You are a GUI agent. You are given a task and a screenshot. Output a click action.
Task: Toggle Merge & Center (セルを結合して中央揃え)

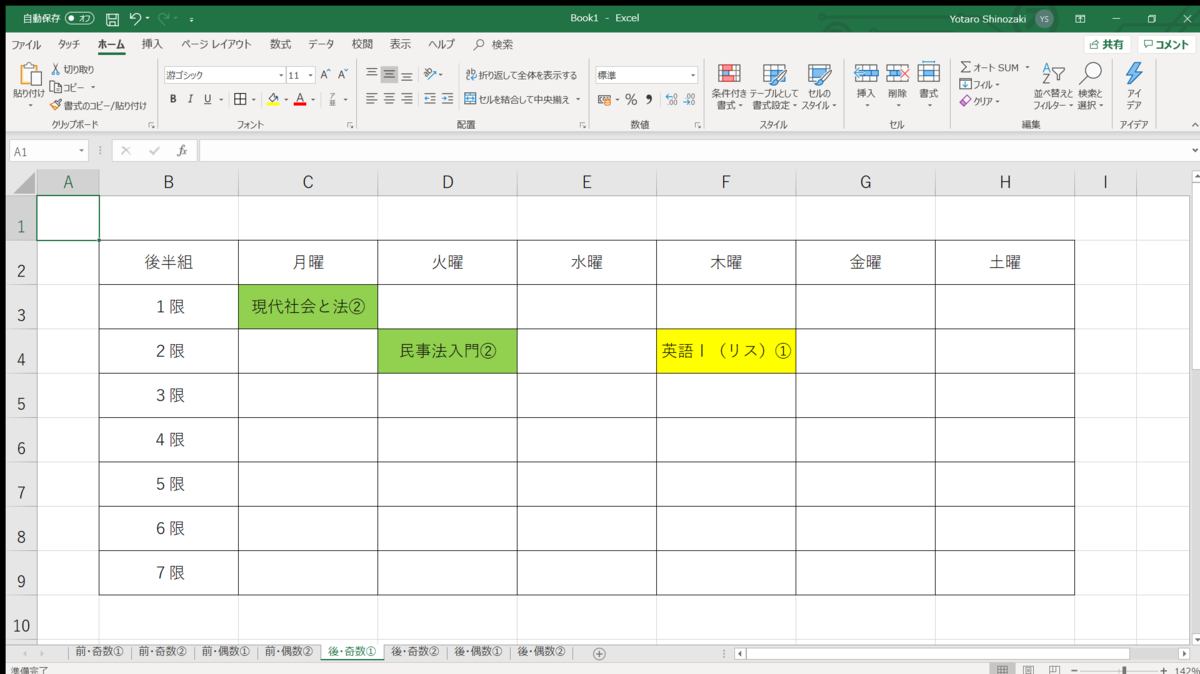pos(516,99)
